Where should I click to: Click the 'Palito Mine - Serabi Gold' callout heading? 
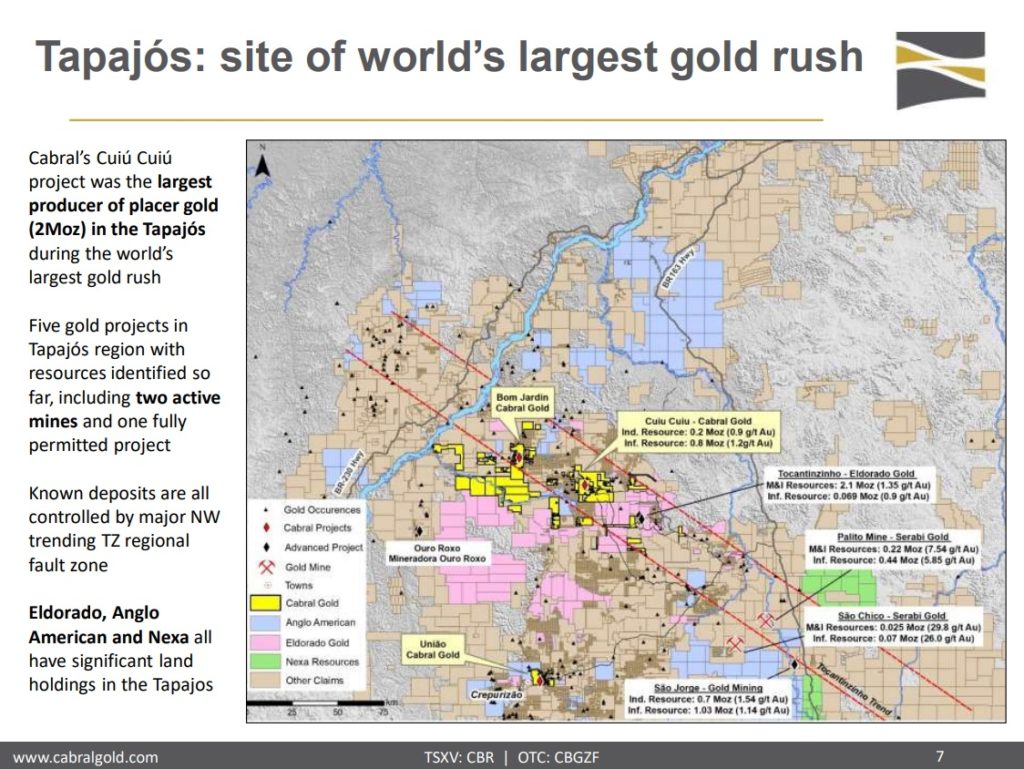pyautogui.click(x=893, y=537)
